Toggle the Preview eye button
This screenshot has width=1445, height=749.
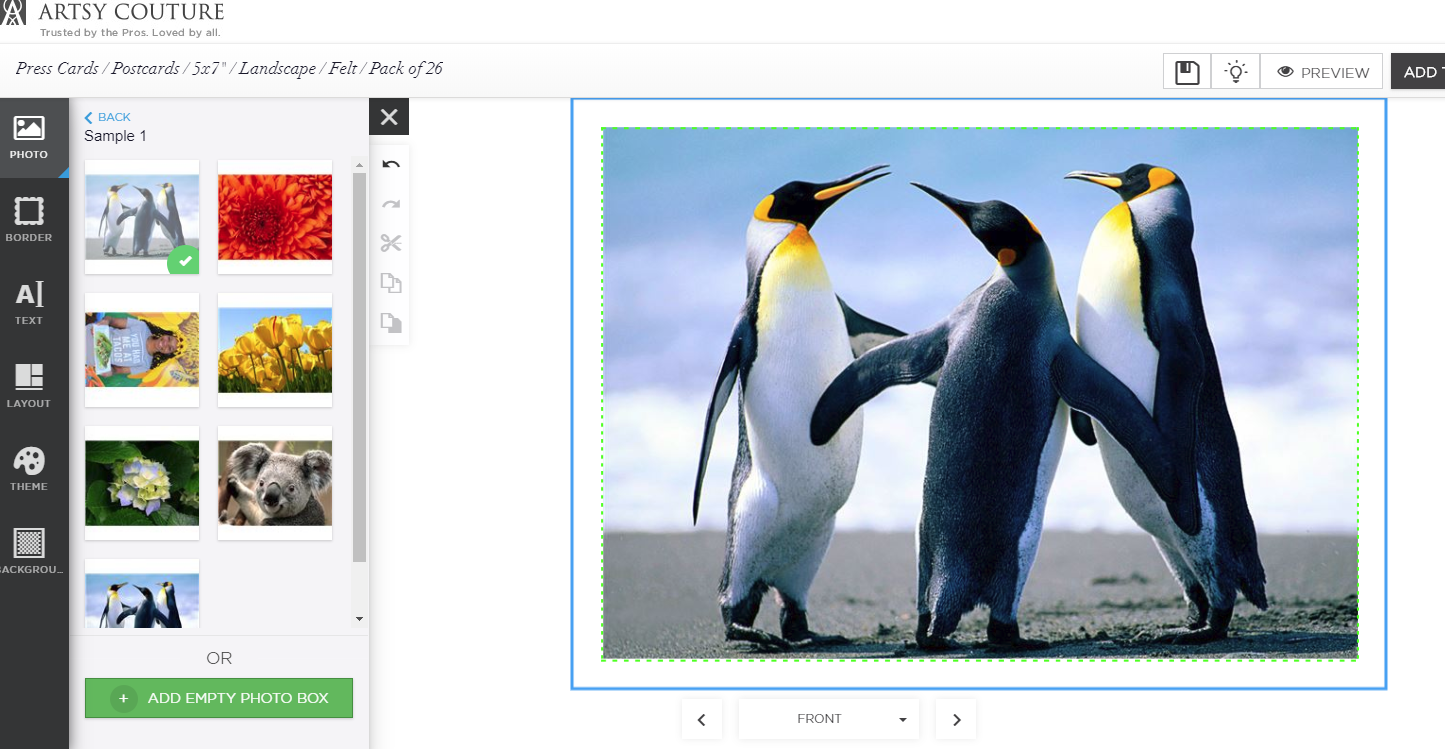tap(1322, 72)
